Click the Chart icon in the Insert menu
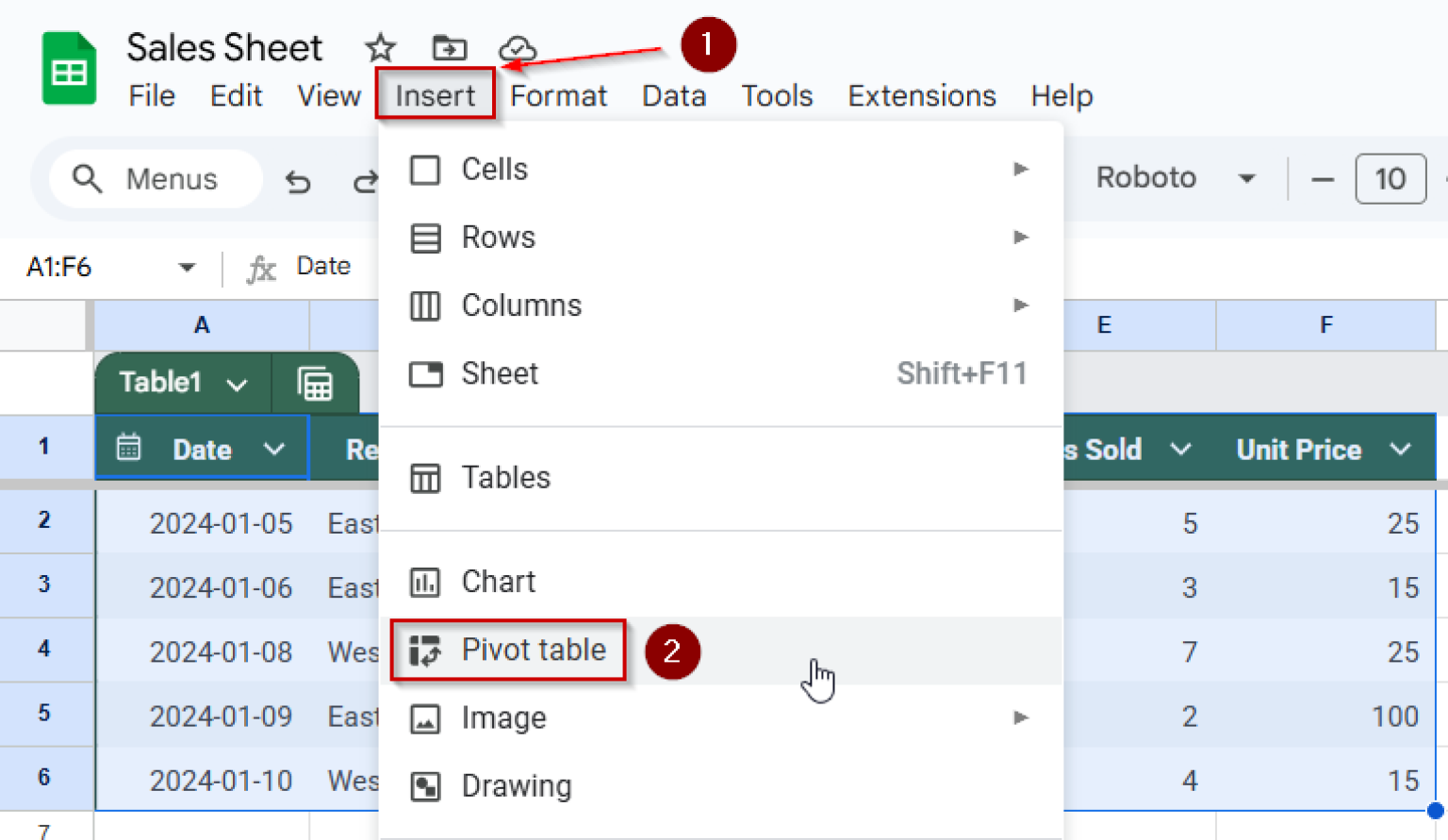This screenshot has height=840, width=1448. (426, 582)
